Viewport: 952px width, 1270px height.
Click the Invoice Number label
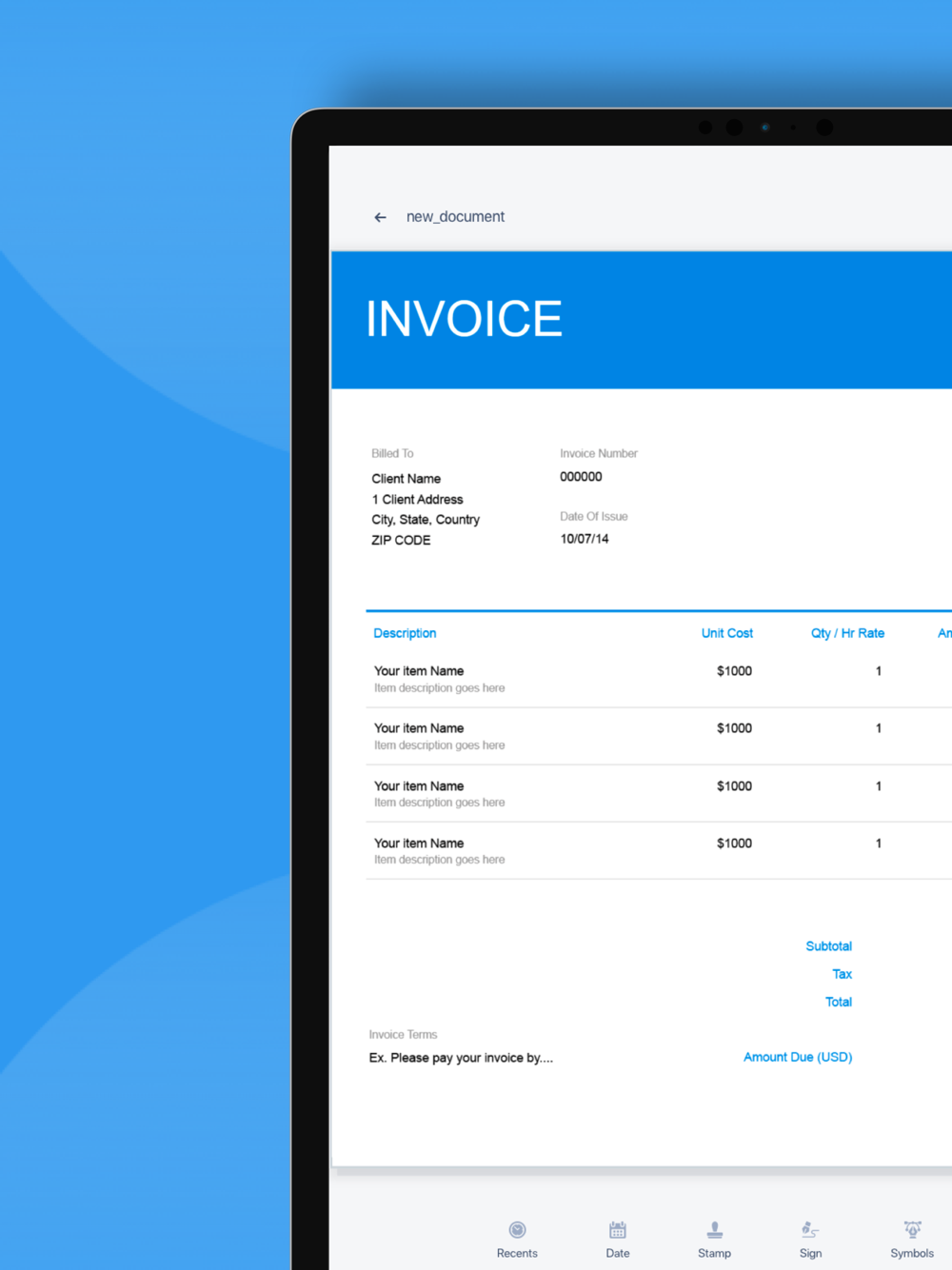[599, 453]
